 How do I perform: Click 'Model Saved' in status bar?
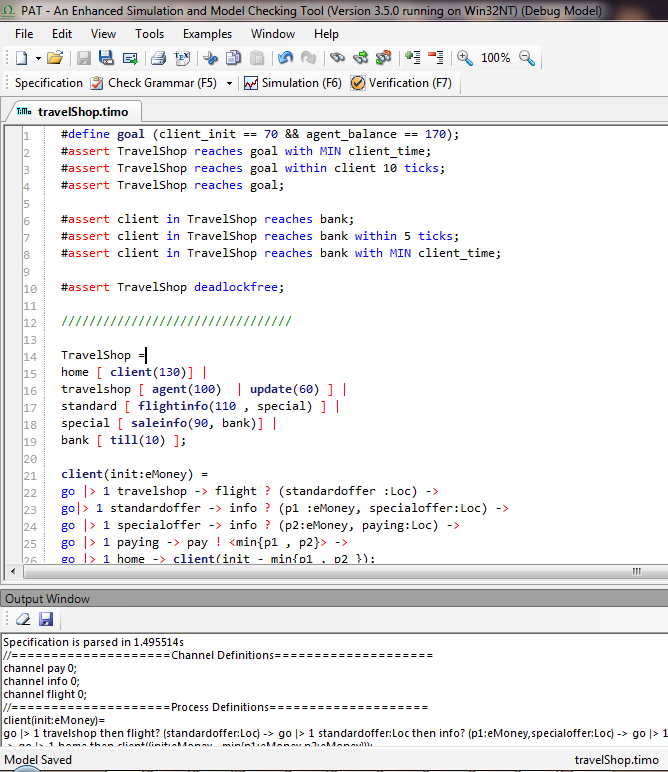[38, 760]
